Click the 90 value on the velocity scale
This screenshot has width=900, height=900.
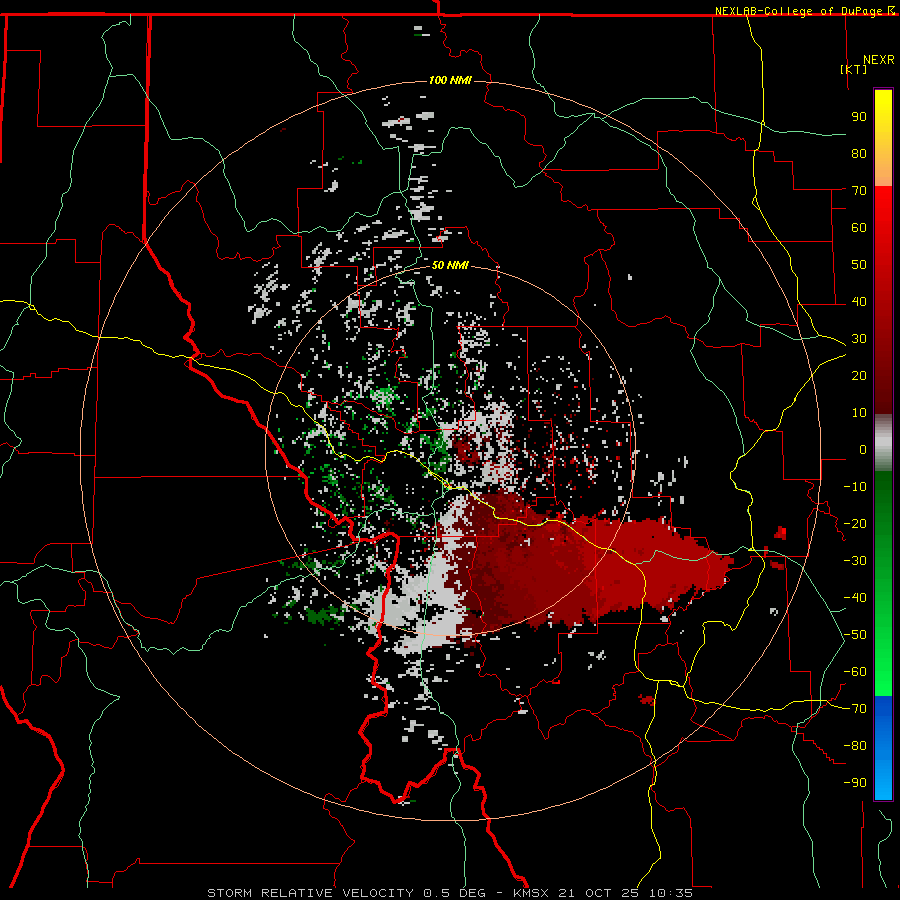pyautogui.click(x=859, y=117)
